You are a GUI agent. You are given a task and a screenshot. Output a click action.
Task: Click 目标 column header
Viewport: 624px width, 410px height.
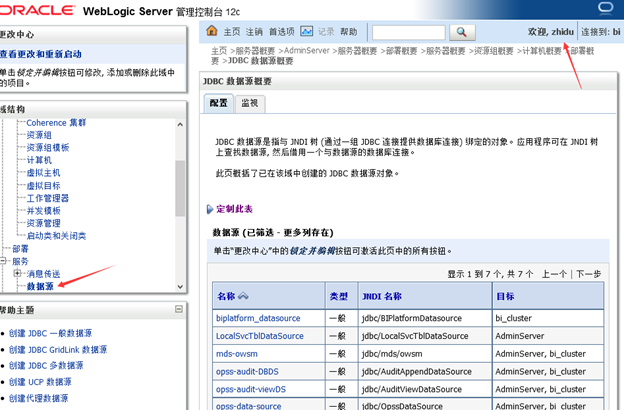505,296
